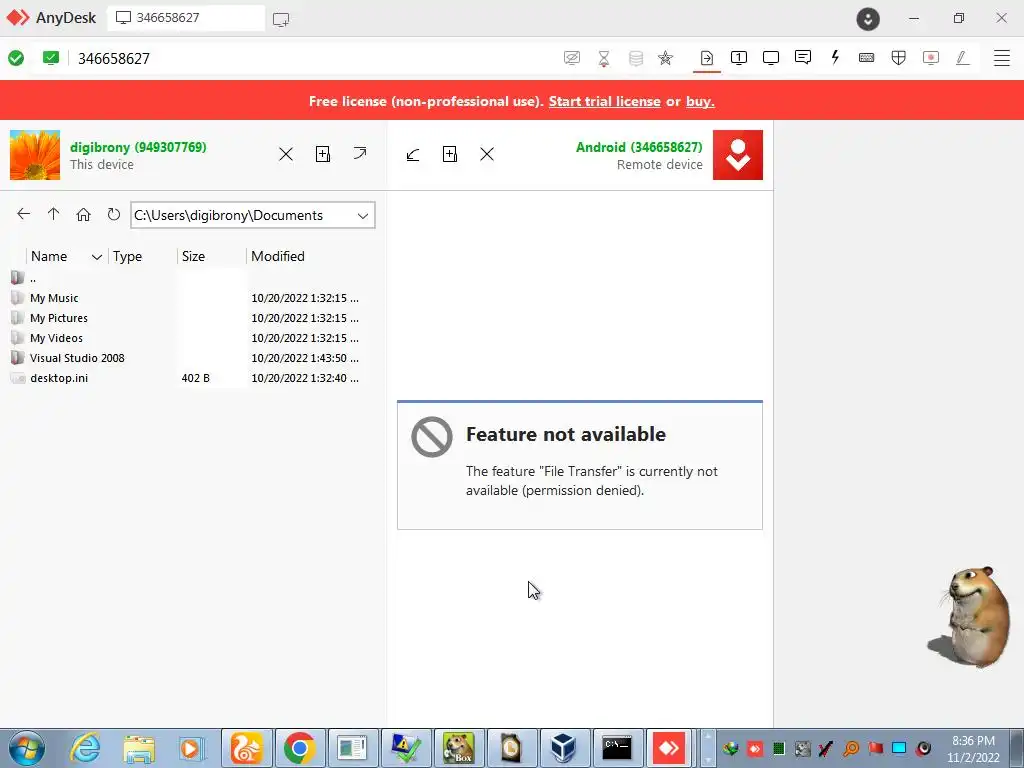Sort by the Modified column header
Image resolution: width=1024 pixels, height=768 pixels.
pyautogui.click(x=278, y=256)
